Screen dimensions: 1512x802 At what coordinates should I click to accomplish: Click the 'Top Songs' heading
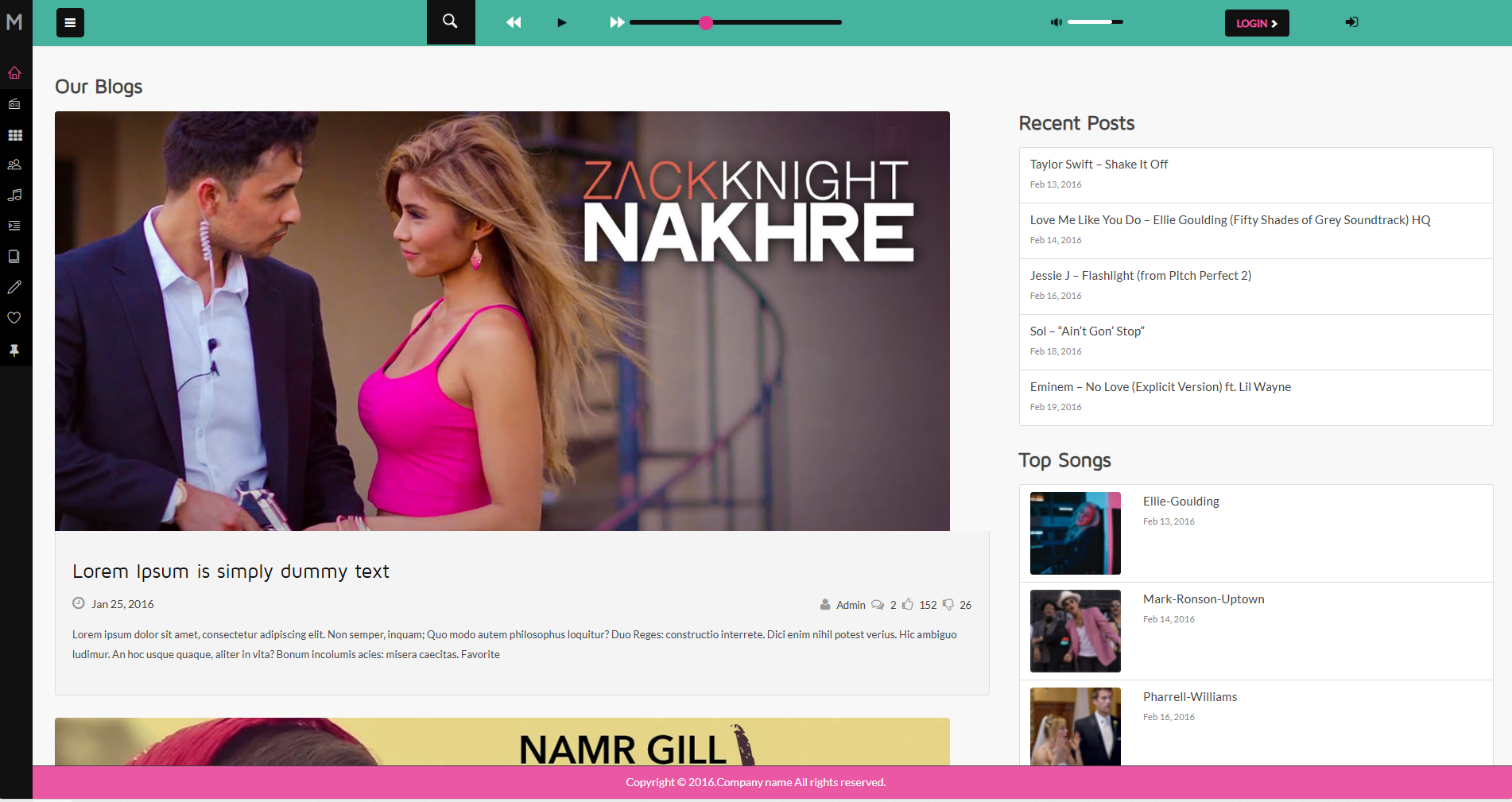1064,460
